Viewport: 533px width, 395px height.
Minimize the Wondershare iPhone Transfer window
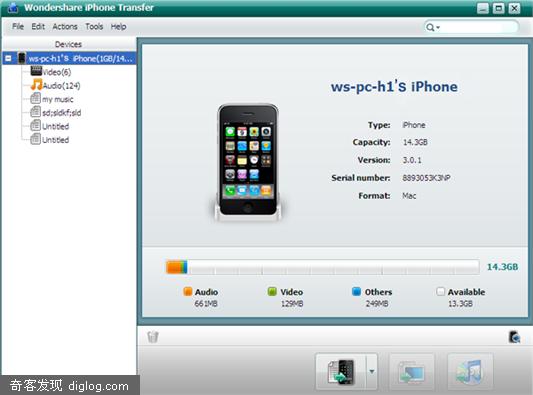(483, 8)
